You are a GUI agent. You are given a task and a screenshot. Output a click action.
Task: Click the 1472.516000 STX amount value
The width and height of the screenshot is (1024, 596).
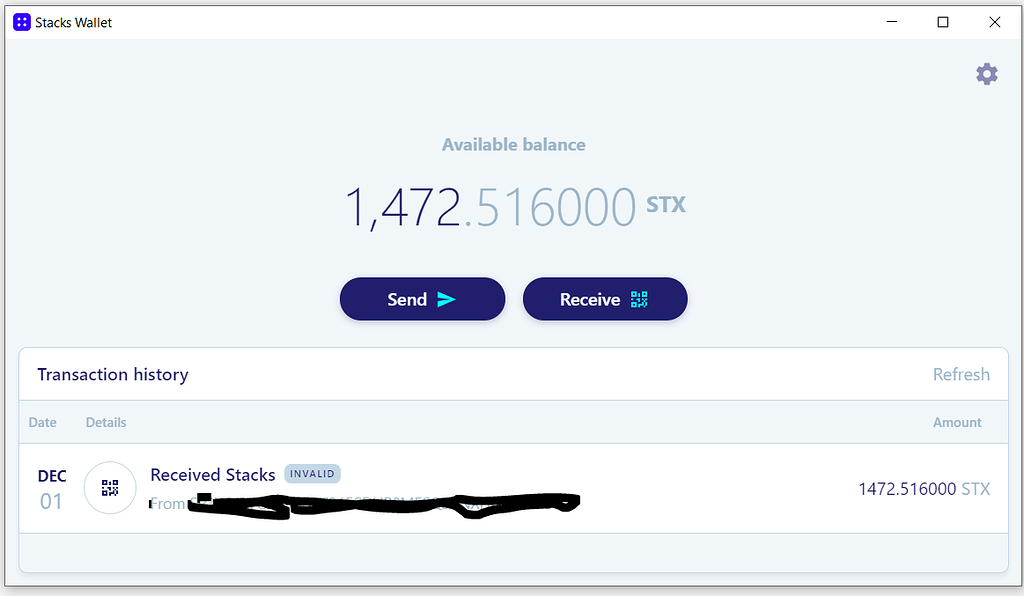pos(923,488)
